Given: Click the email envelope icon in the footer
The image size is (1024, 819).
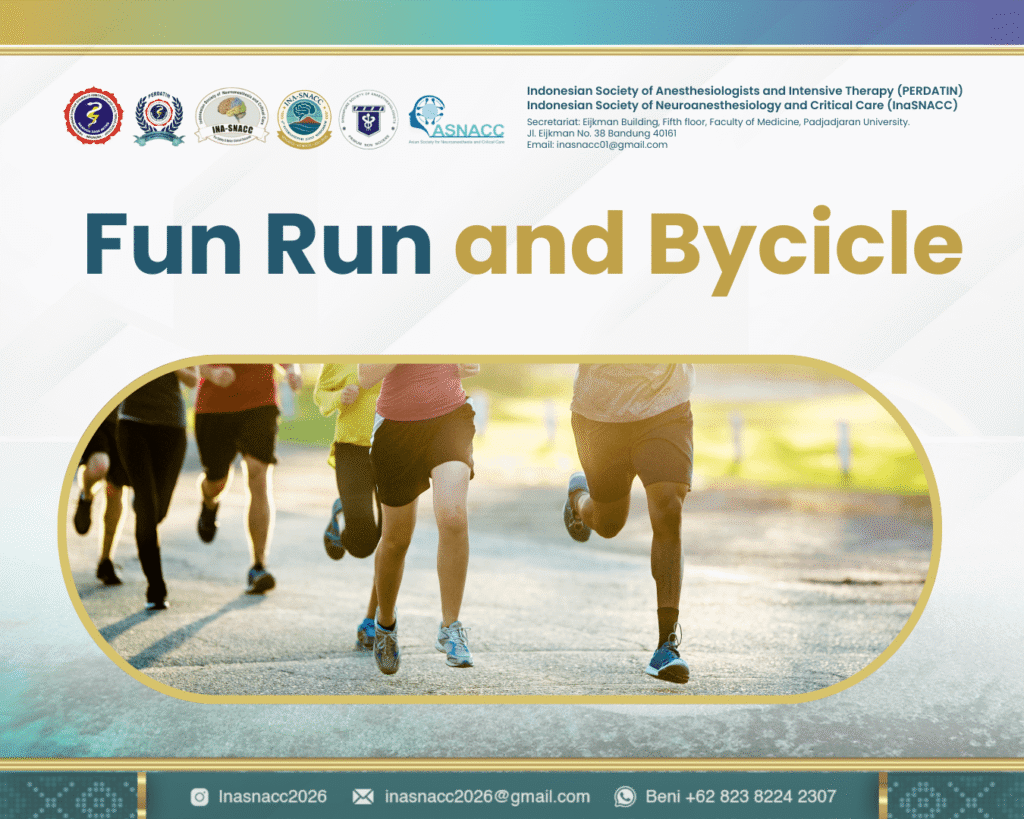Looking at the screenshot, I should tap(363, 797).
